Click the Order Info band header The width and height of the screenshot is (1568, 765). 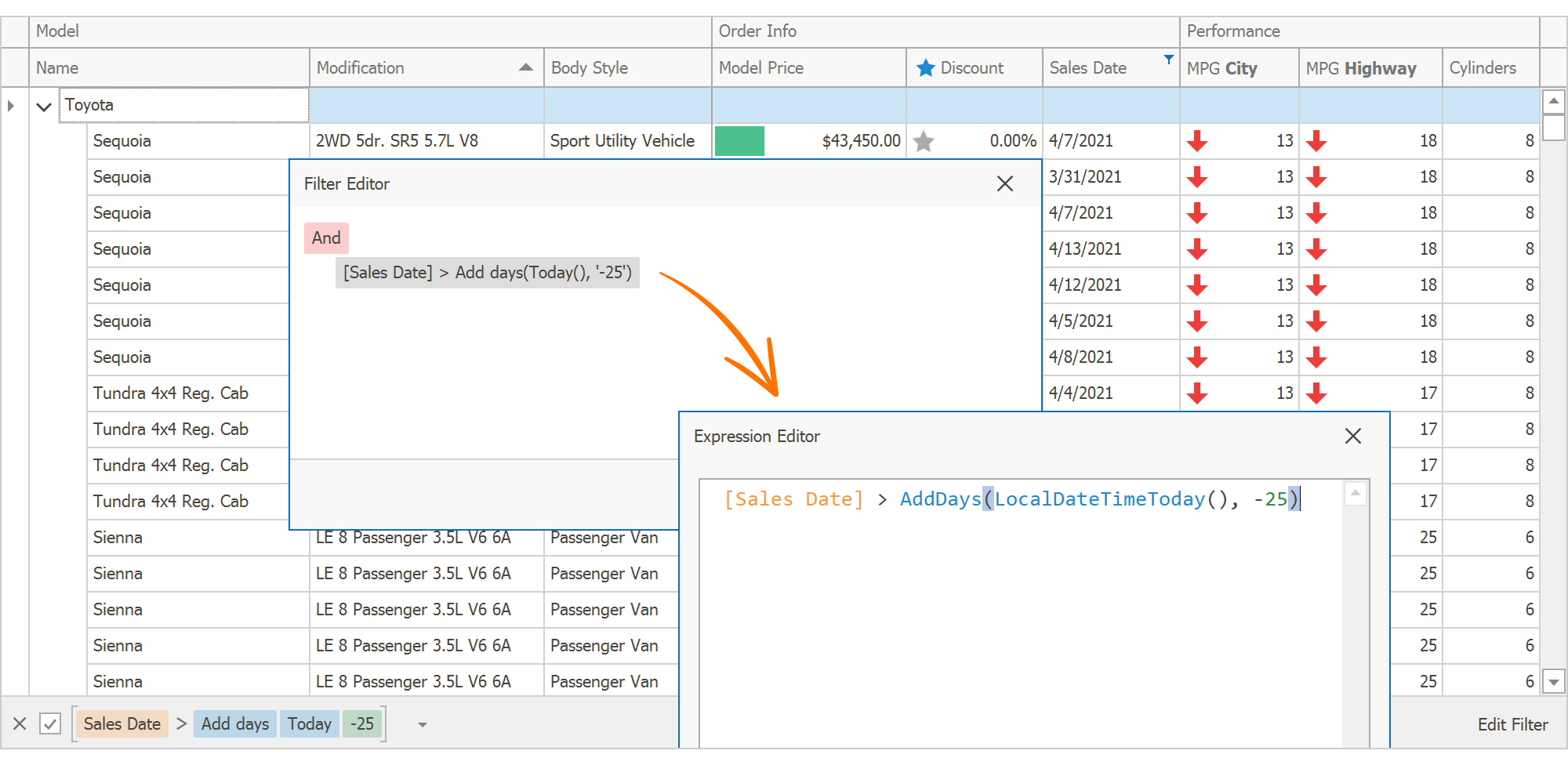pyautogui.click(x=757, y=31)
